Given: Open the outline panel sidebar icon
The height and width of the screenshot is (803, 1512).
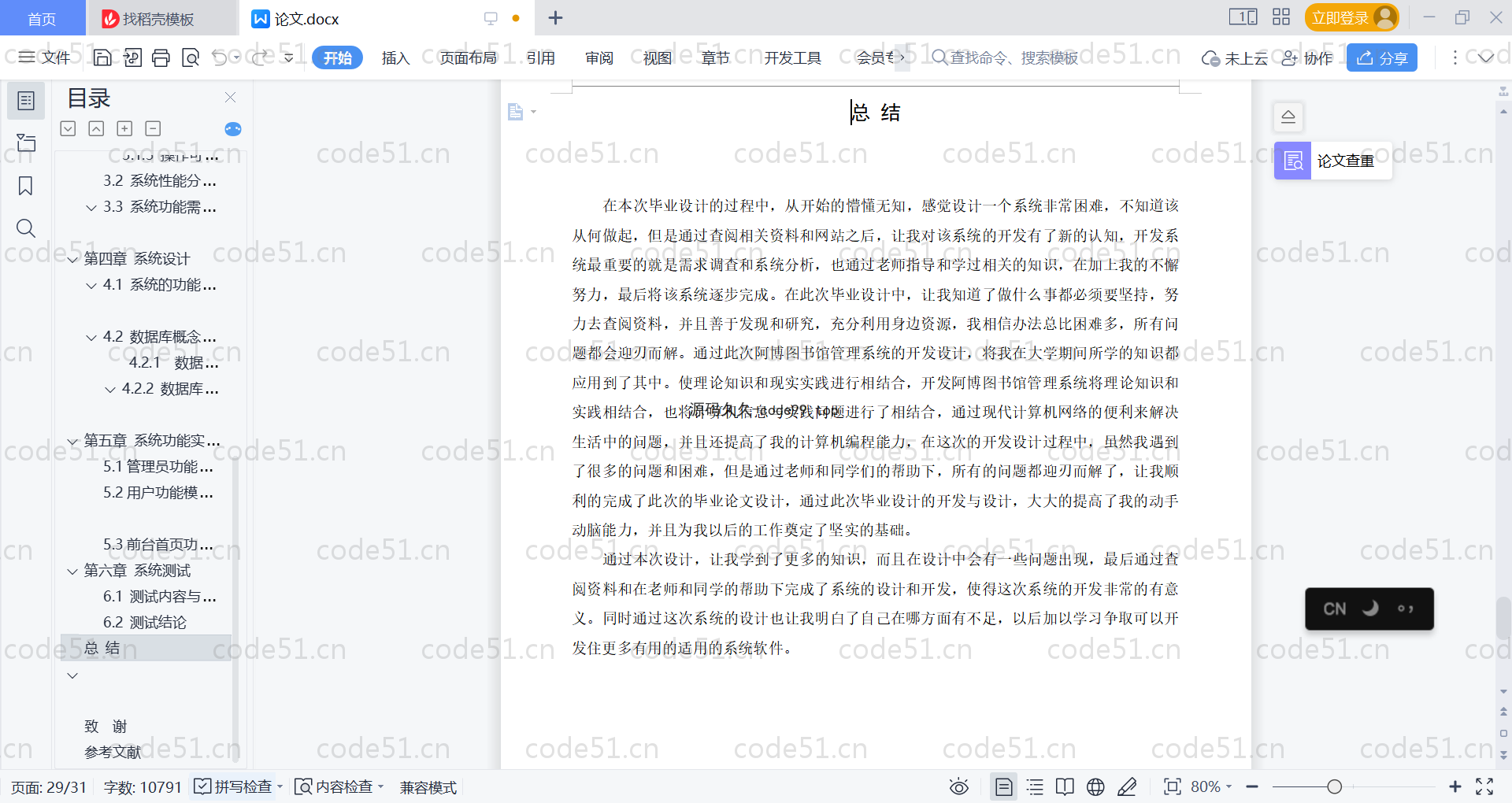Looking at the screenshot, I should [x=26, y=101].
